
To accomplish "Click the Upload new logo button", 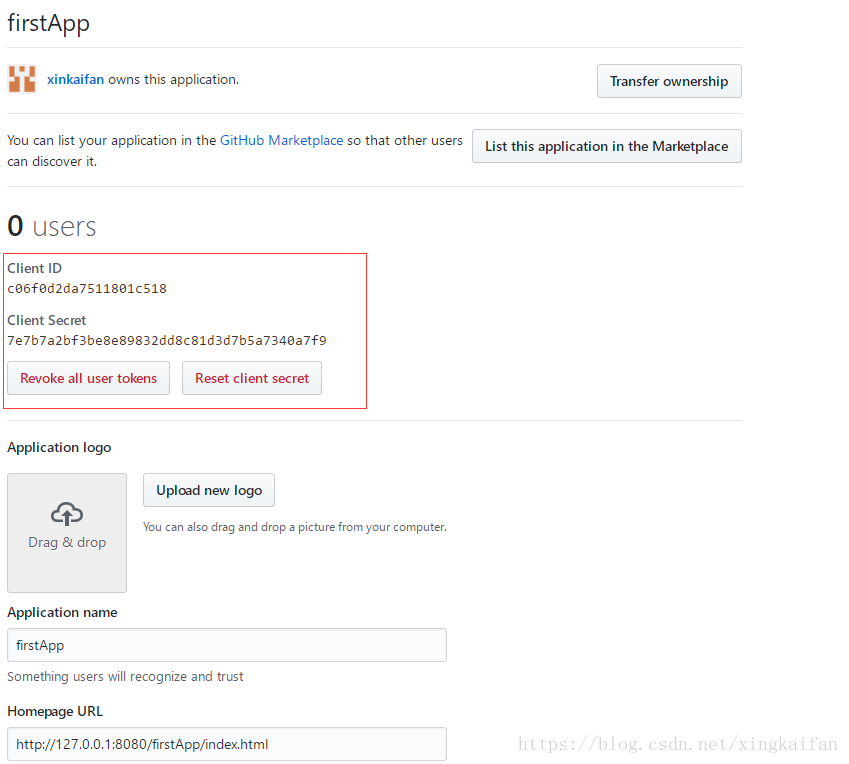I will pyautogui.click(x=209, y=490).
